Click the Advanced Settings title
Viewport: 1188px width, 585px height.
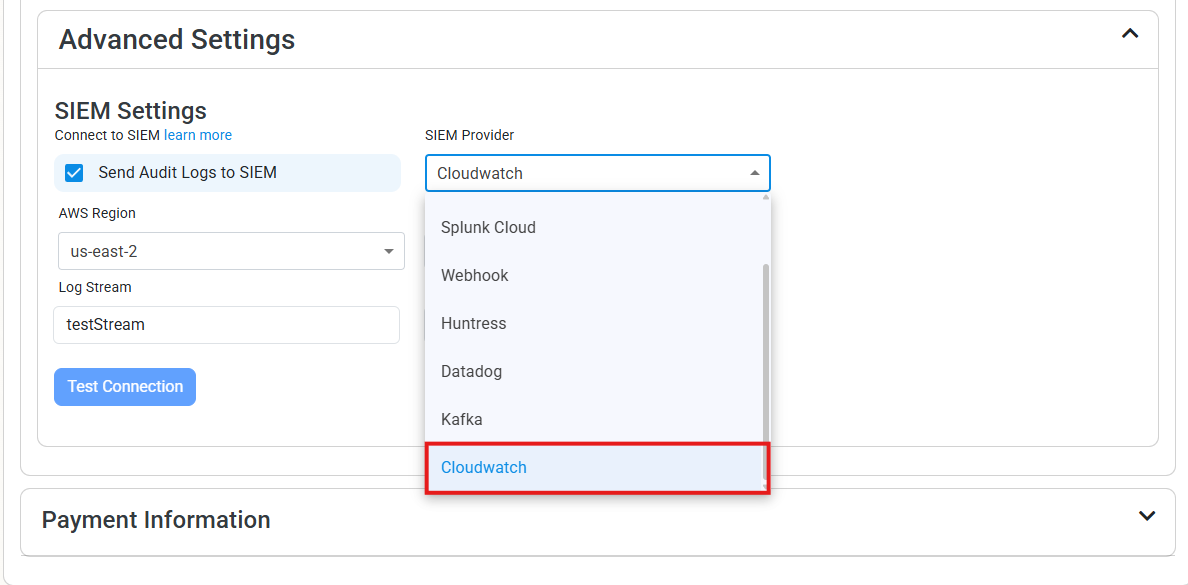177,39
